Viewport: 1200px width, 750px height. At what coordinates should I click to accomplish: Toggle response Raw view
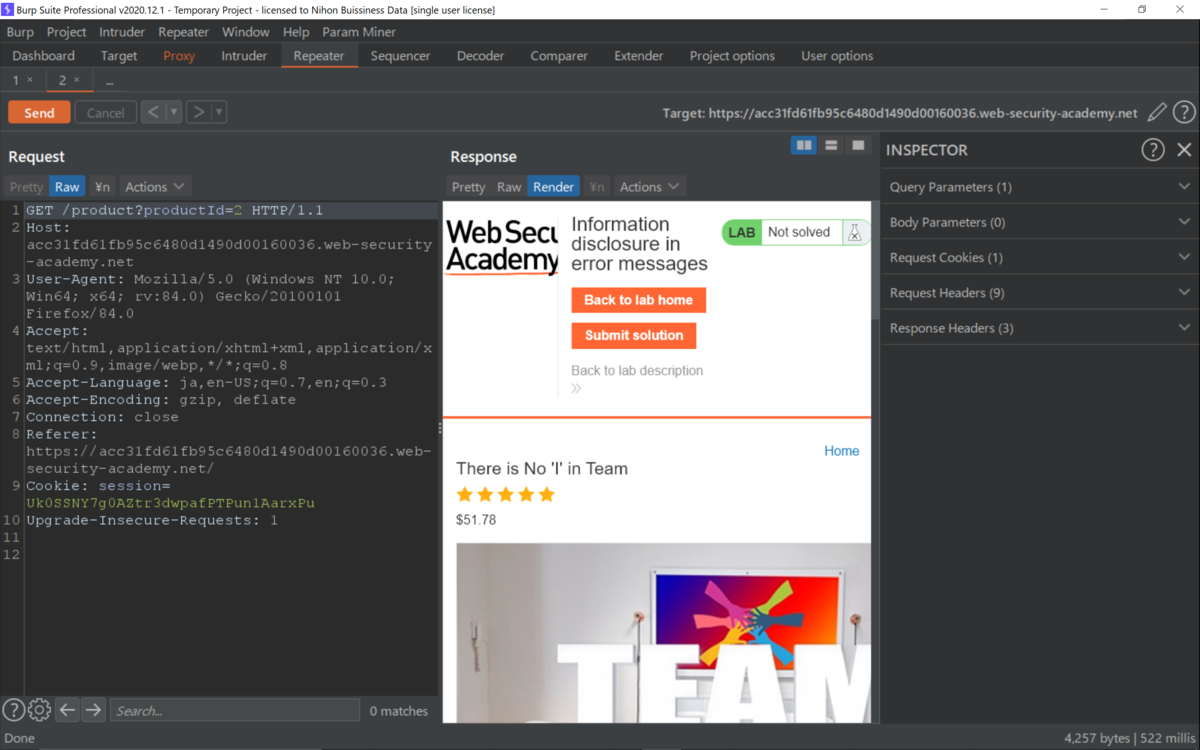point(509,187)
